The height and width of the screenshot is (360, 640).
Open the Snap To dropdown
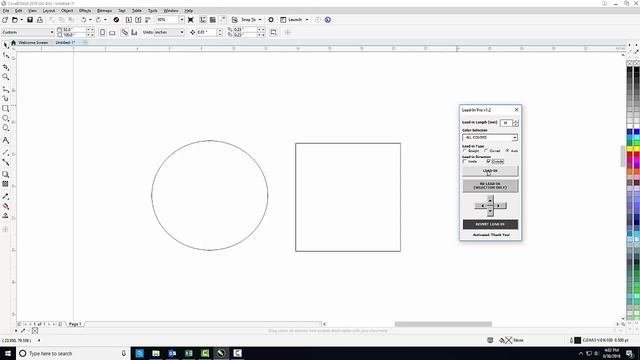pos(260,20)
